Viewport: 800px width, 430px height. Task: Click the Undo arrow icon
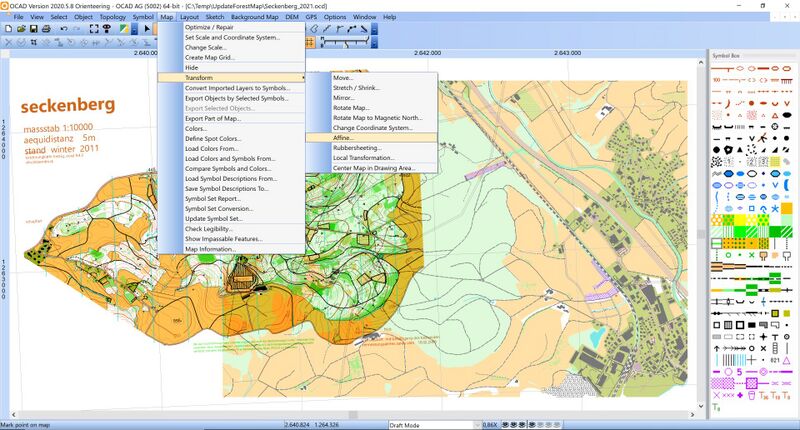coord(64,29)
